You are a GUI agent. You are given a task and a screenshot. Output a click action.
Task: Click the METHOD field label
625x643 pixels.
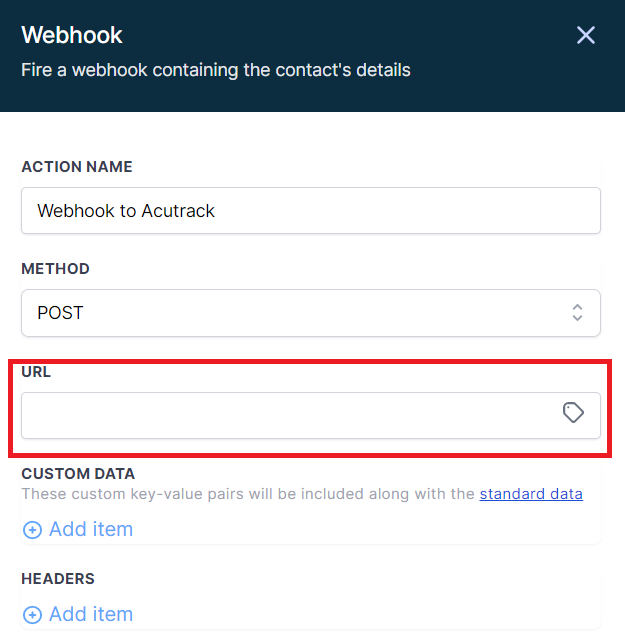(x=55, y=269)
